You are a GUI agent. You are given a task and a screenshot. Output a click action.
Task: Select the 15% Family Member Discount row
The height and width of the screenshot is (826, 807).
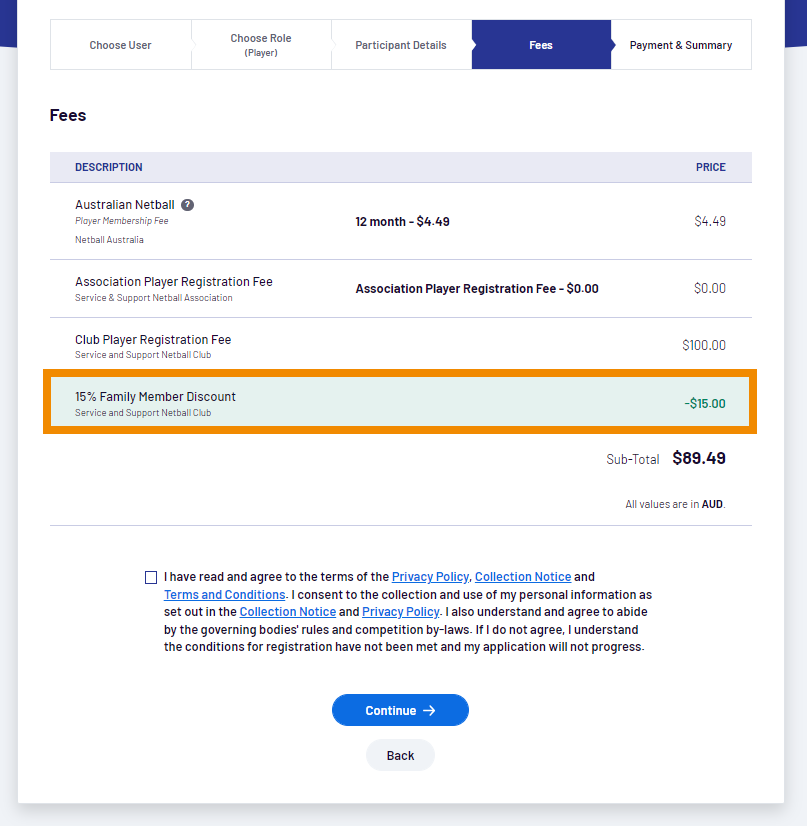(x=400, y=402)
